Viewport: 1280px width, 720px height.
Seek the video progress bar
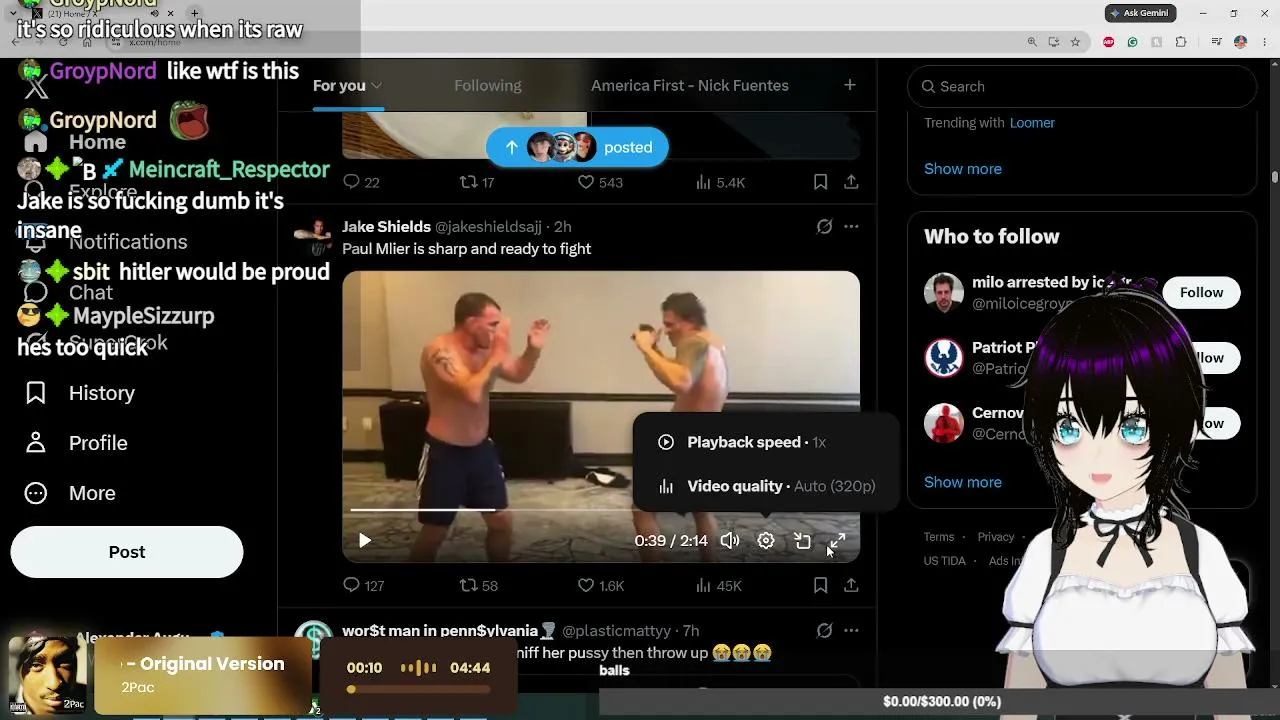point(601,509)
